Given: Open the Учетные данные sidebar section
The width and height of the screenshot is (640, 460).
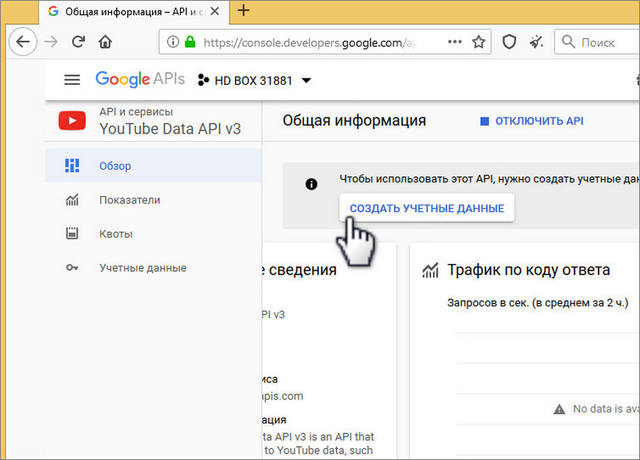Looking at the screenshot, I should point(153,268).
